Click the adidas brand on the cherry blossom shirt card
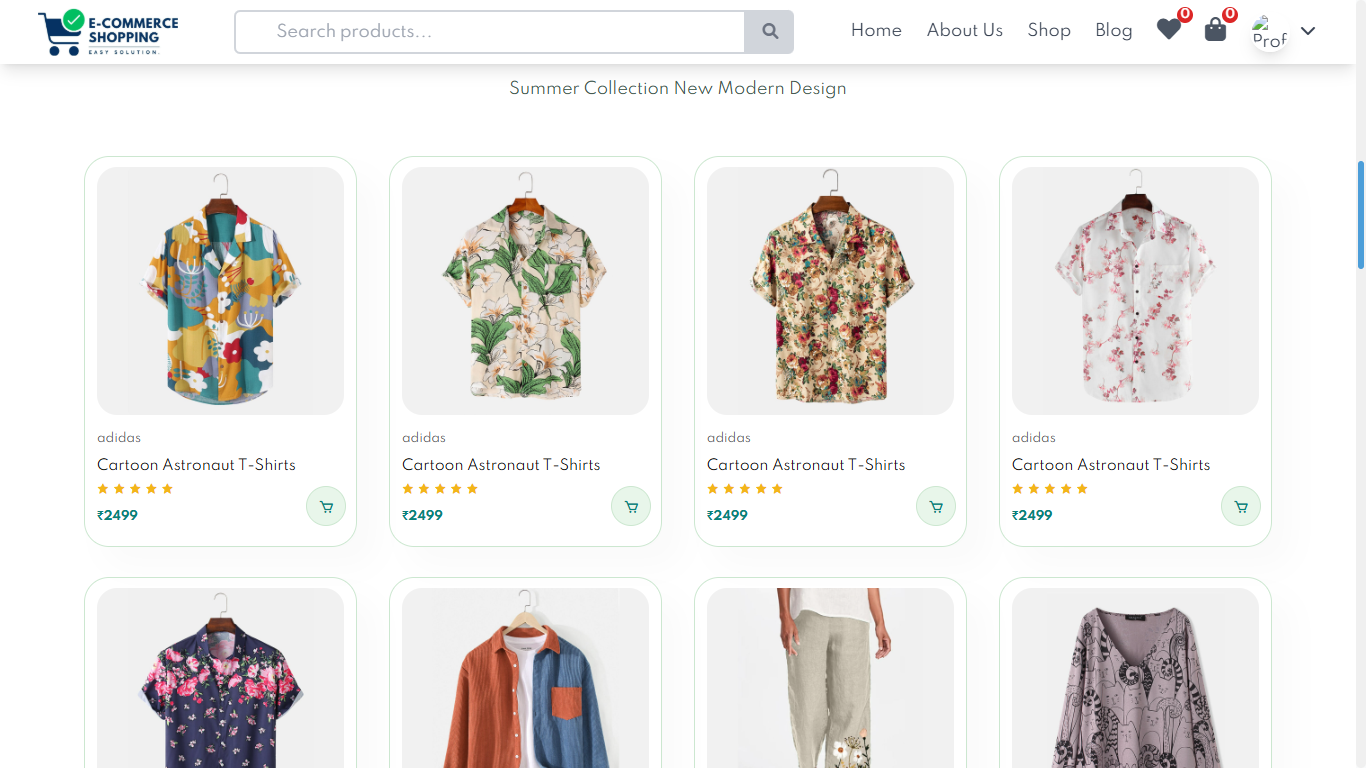Image resolution: width=1366 pixels, height=768 pixels. point(1034,437)
